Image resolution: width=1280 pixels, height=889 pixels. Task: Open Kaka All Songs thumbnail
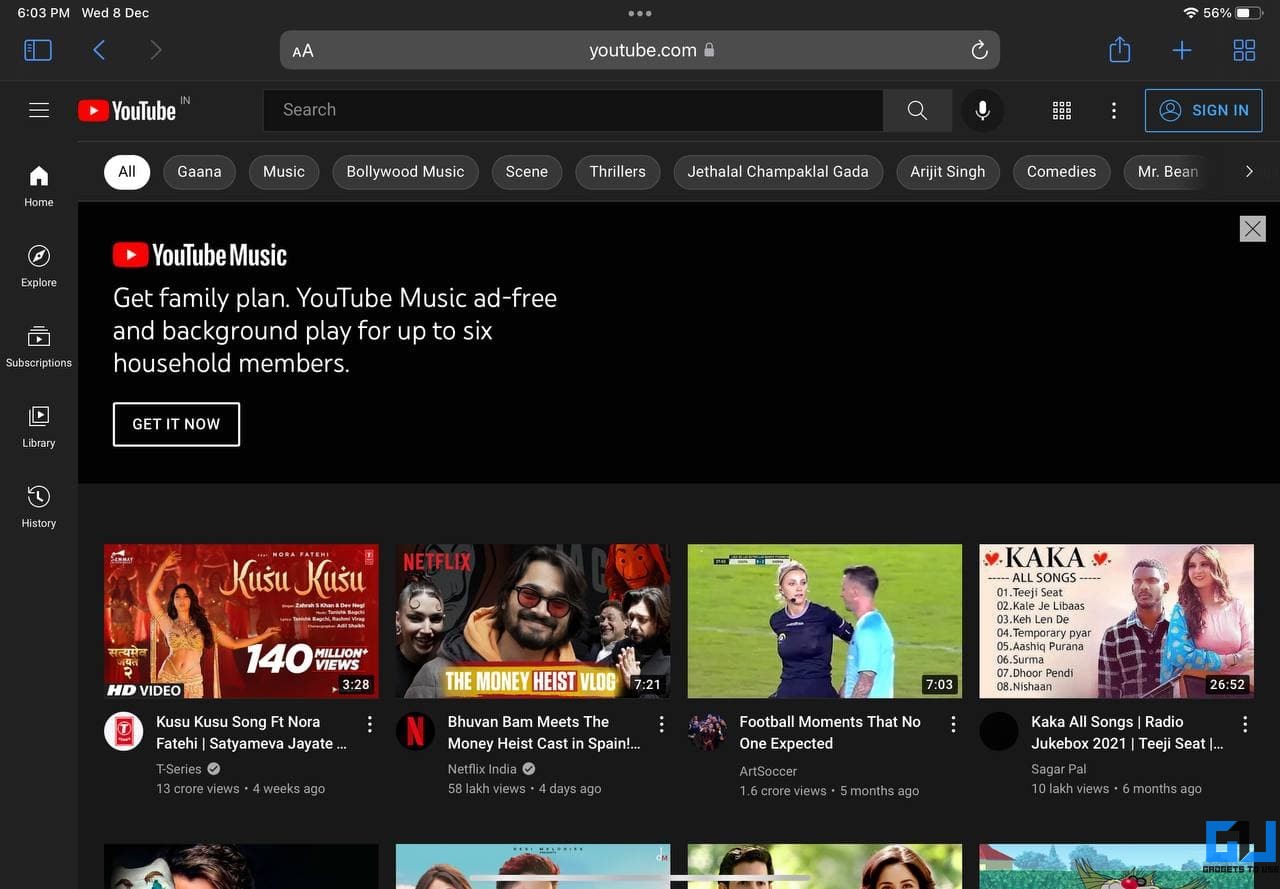pos(1117,621)
